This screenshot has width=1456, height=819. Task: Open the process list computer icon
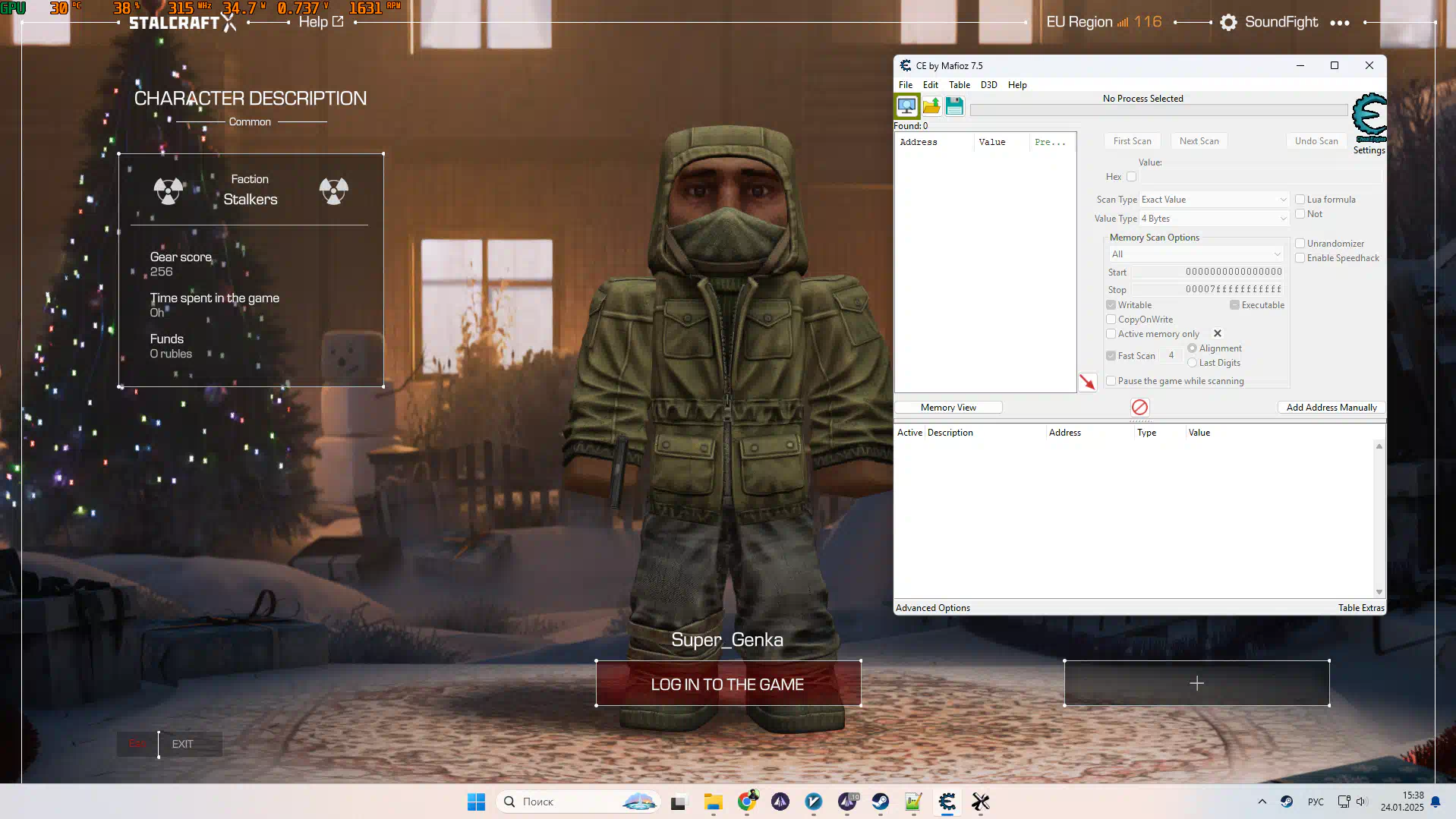(907, 106)
